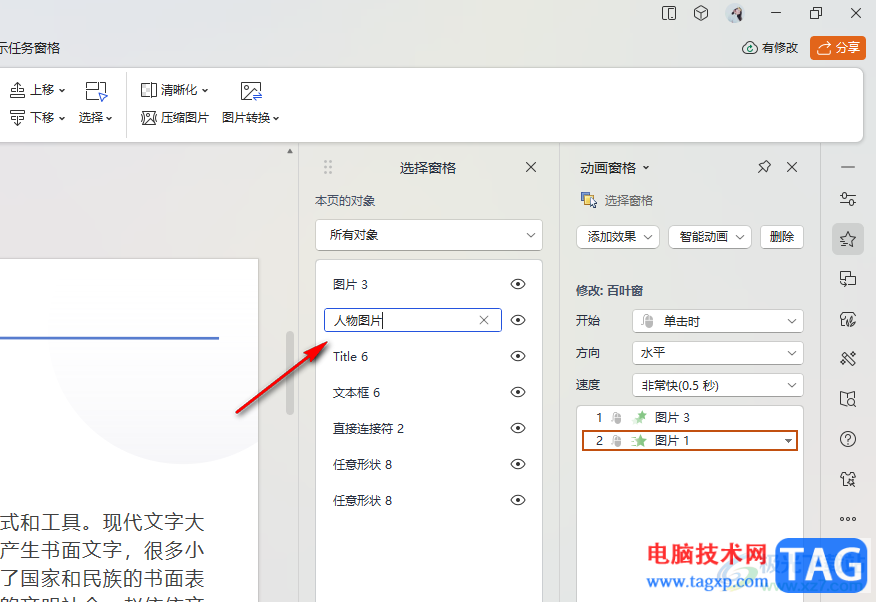Image resolution: width=876 pixels, height=602 pixels.
Task: Hide the first 任意形状 8 object
Action: (x=518, y=464)
